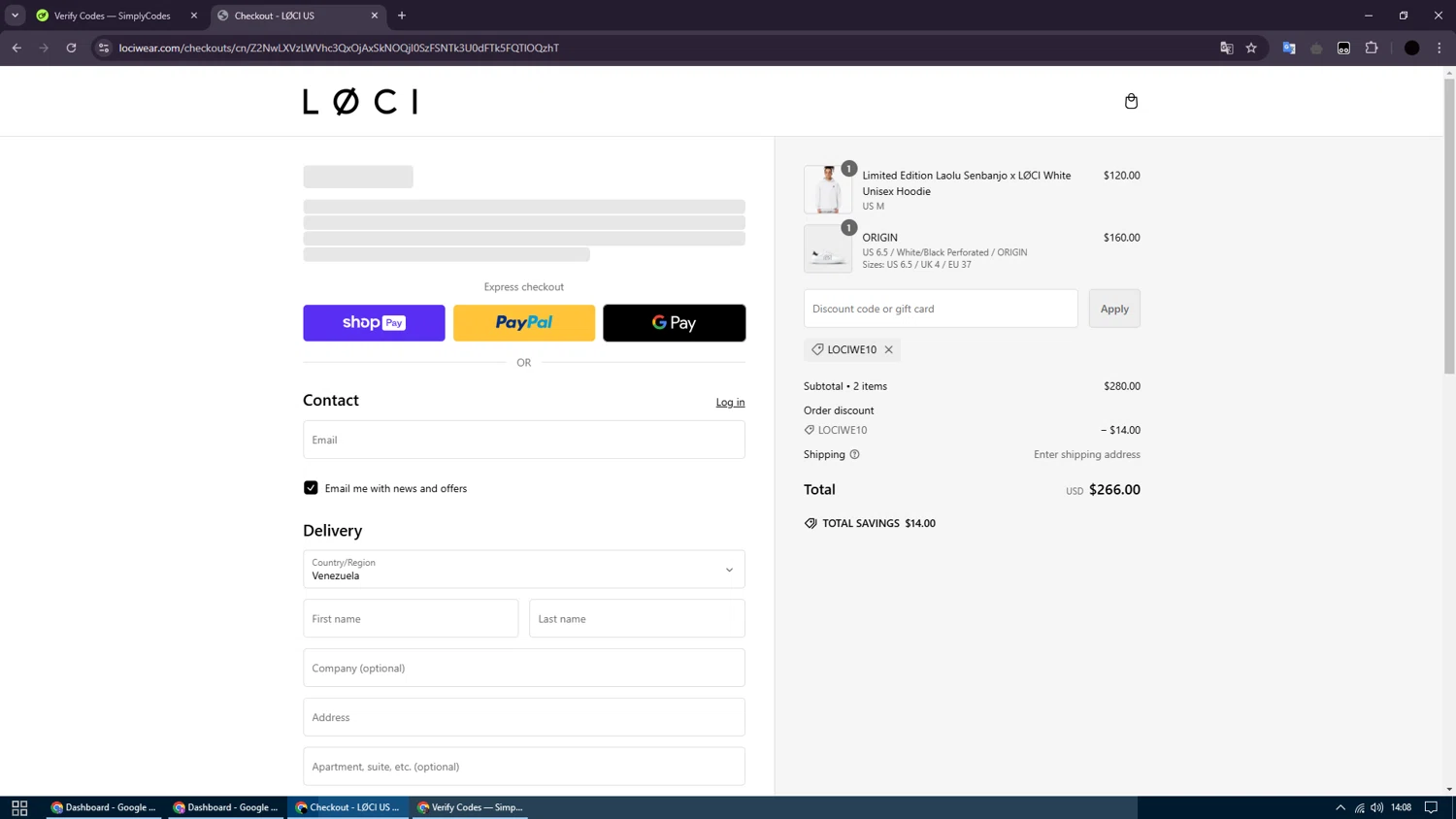Click the First name field
1456x819 pixels.
point(411,618)
